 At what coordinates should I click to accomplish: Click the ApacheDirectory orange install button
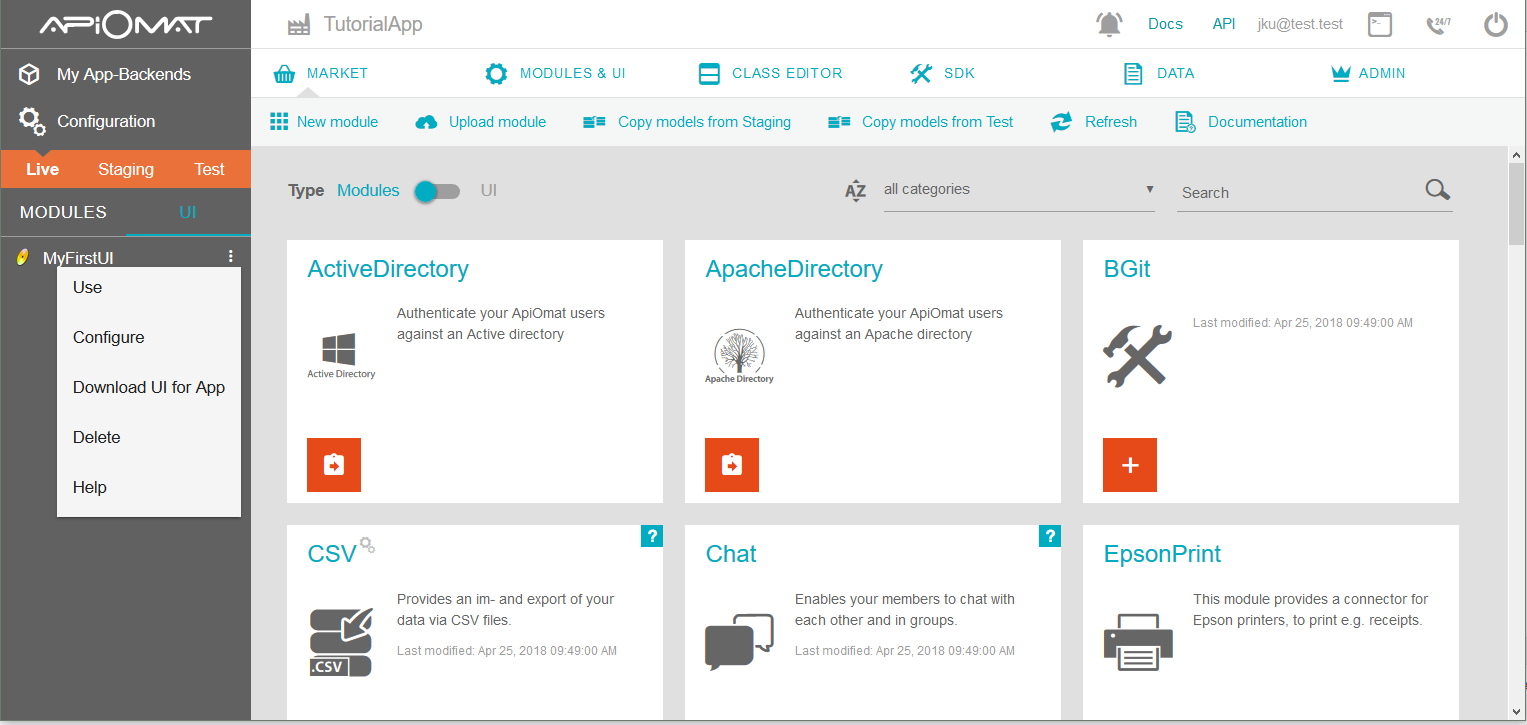[x=732, y=465]
